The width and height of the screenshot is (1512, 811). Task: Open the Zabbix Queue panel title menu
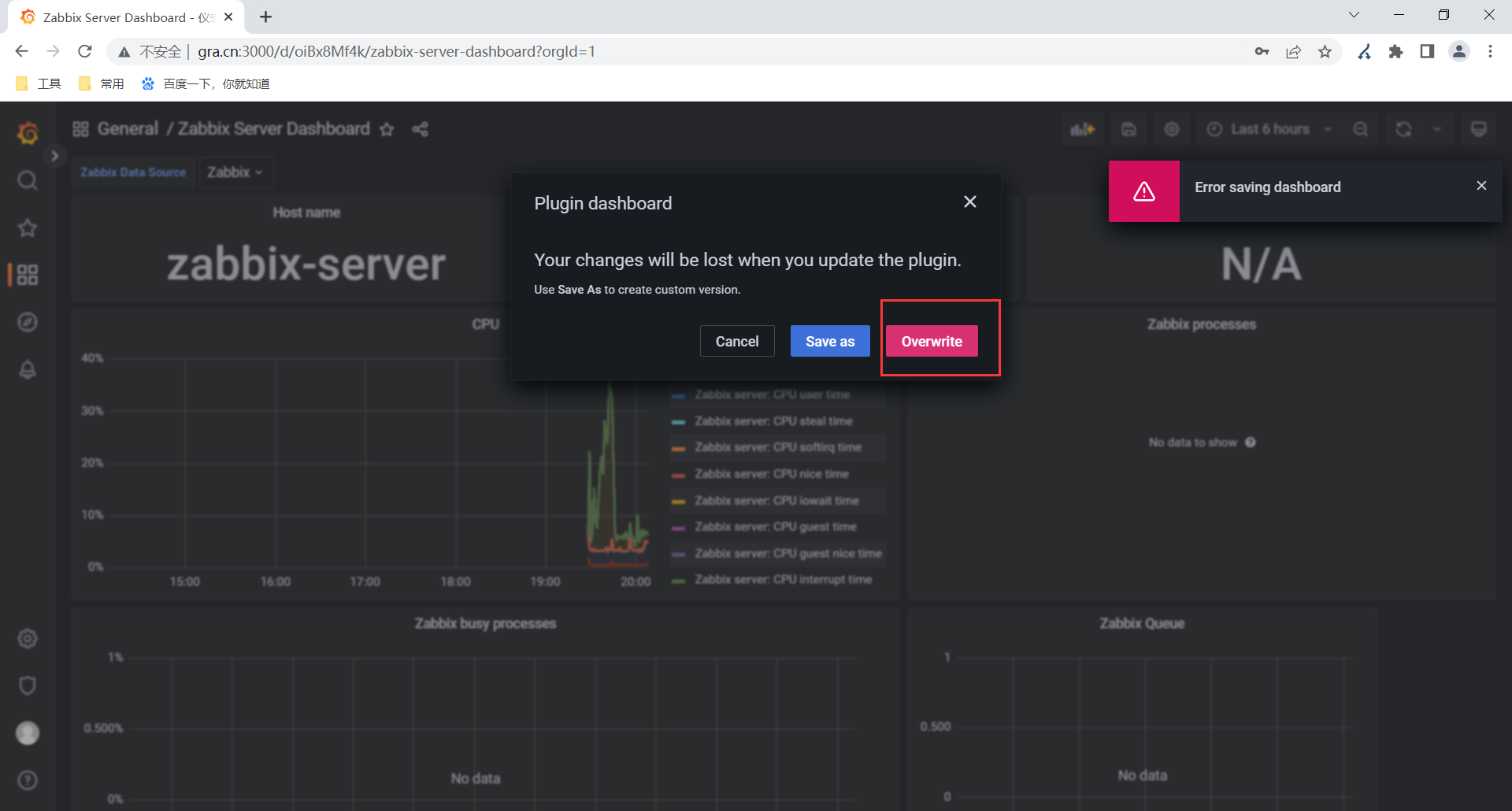click(x=1142, y=624)
